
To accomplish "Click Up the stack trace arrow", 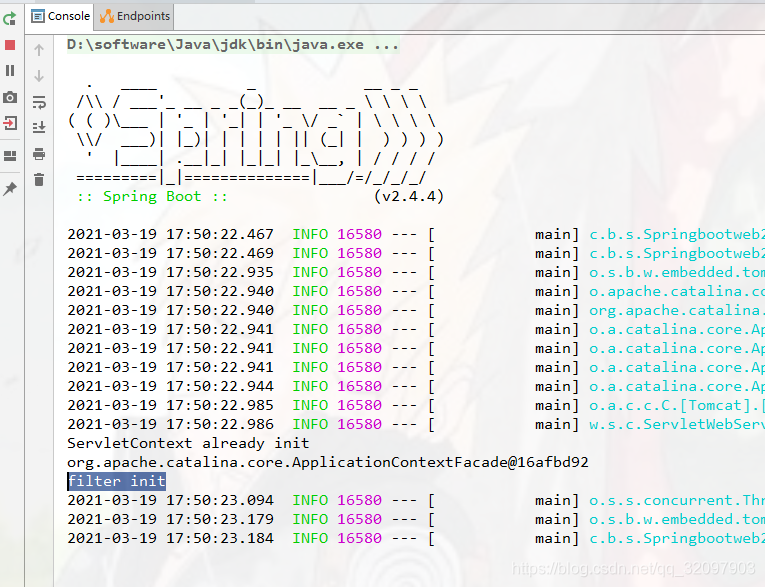I will click(x=39, y=49).
